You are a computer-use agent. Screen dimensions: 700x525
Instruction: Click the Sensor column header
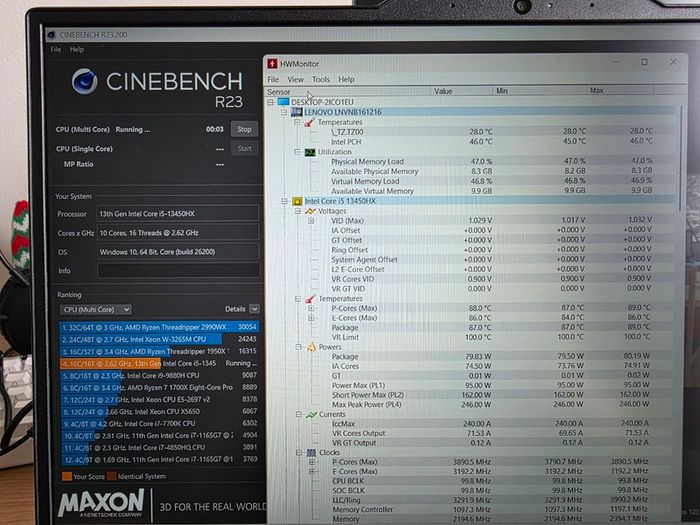pyautogui.click(x=348, y=92)
